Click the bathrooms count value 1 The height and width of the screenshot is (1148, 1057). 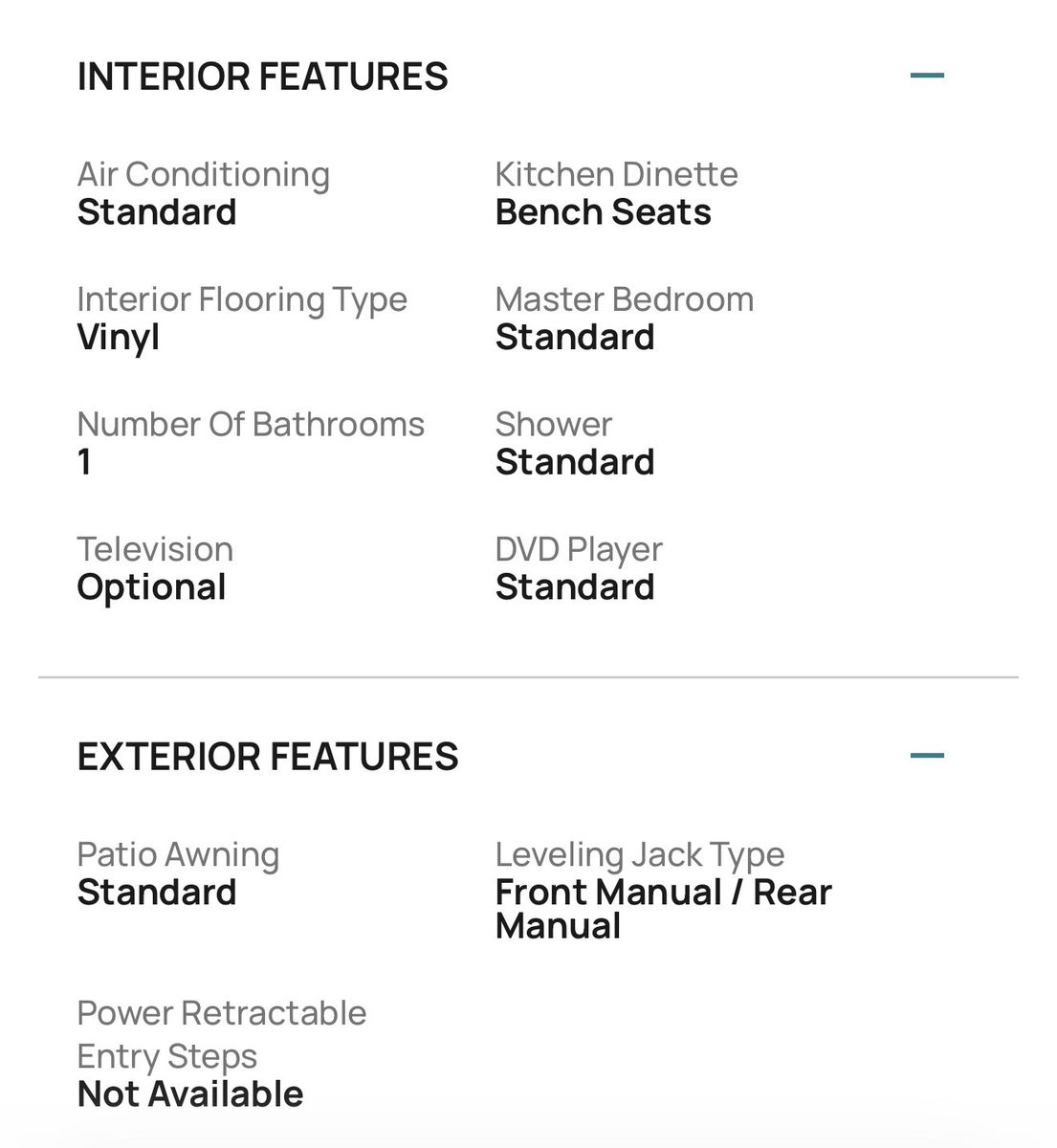pyautogui.click(x=85, y=462)
